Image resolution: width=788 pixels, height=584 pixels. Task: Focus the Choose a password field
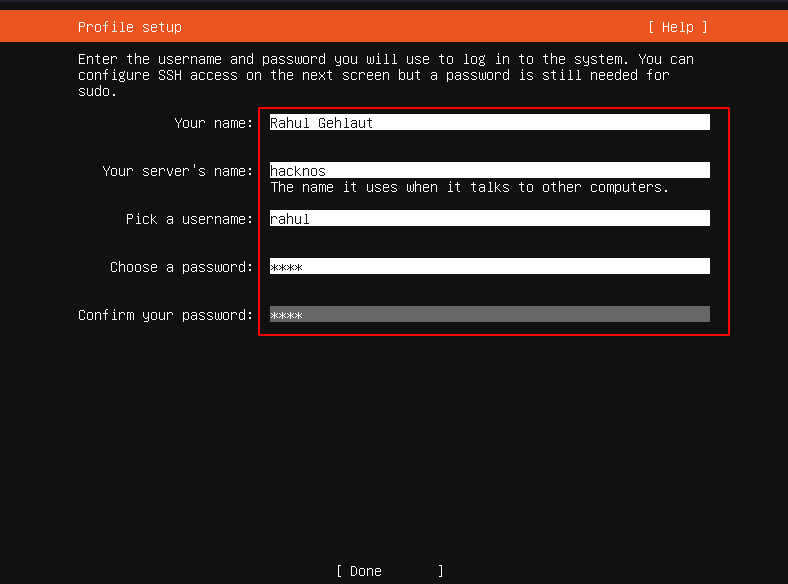coord(489,266)
